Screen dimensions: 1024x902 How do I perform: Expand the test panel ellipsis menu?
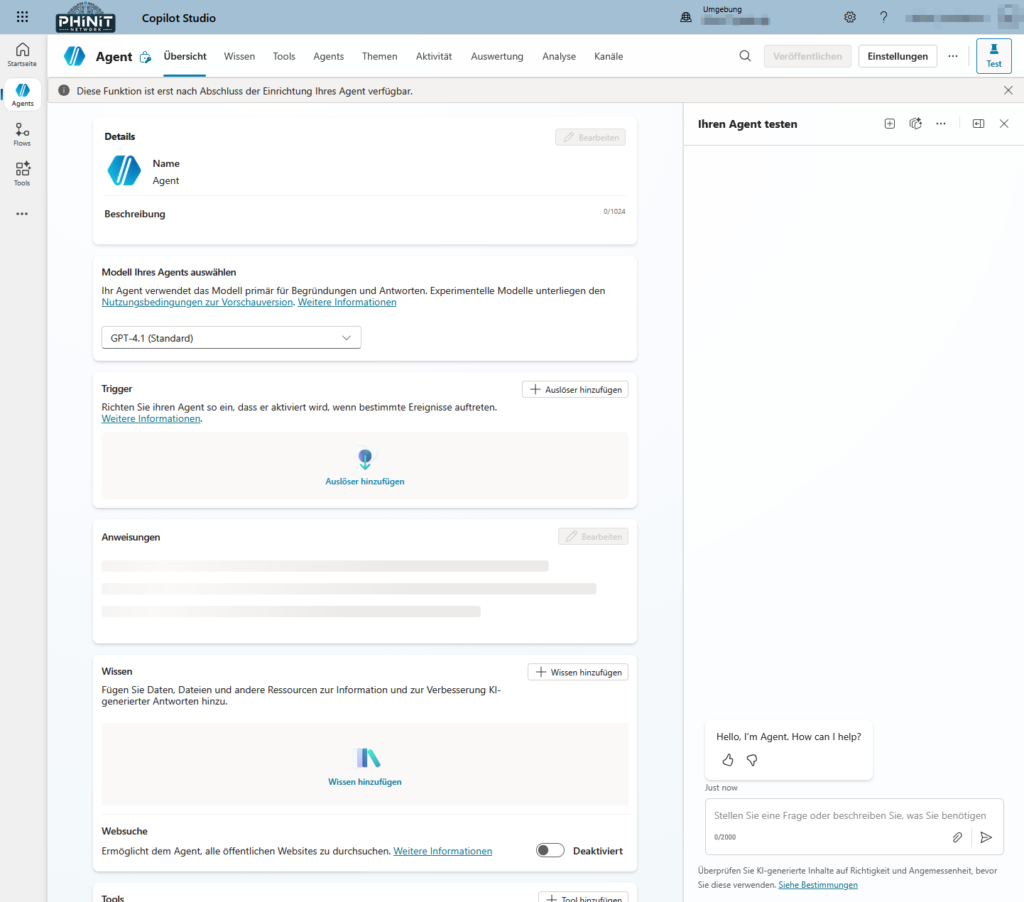940,124
